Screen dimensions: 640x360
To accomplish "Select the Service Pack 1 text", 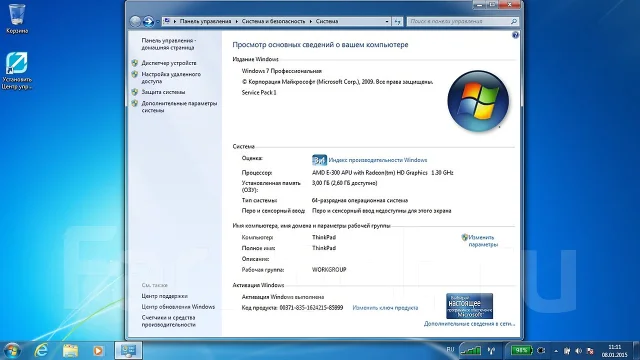I will pos(259,93).
